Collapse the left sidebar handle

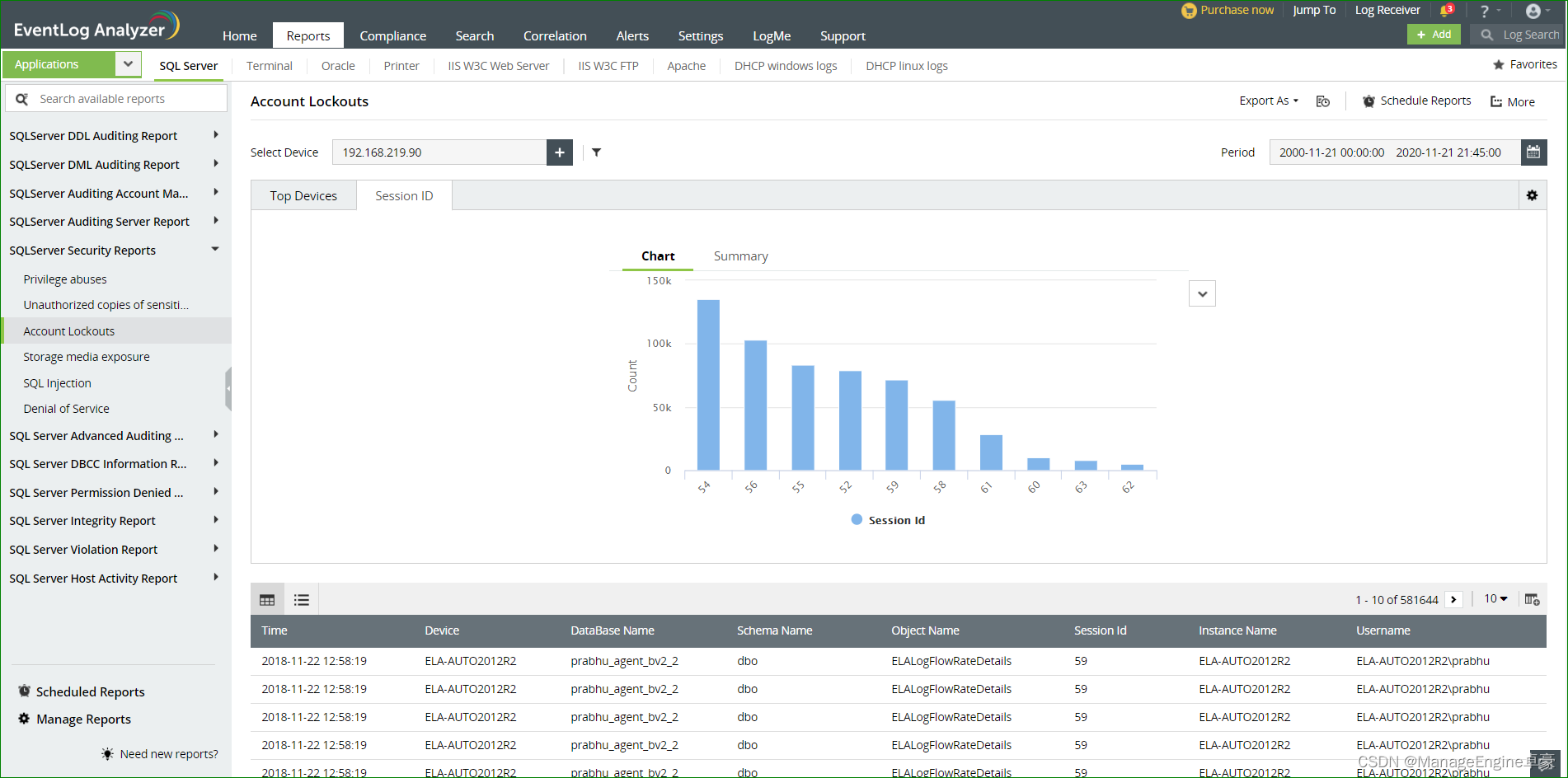coord(228,388)
